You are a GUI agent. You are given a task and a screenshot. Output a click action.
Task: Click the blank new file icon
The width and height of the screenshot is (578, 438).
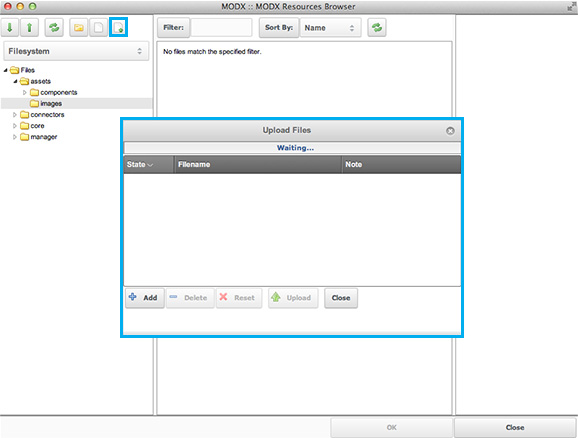coord(98,28)
